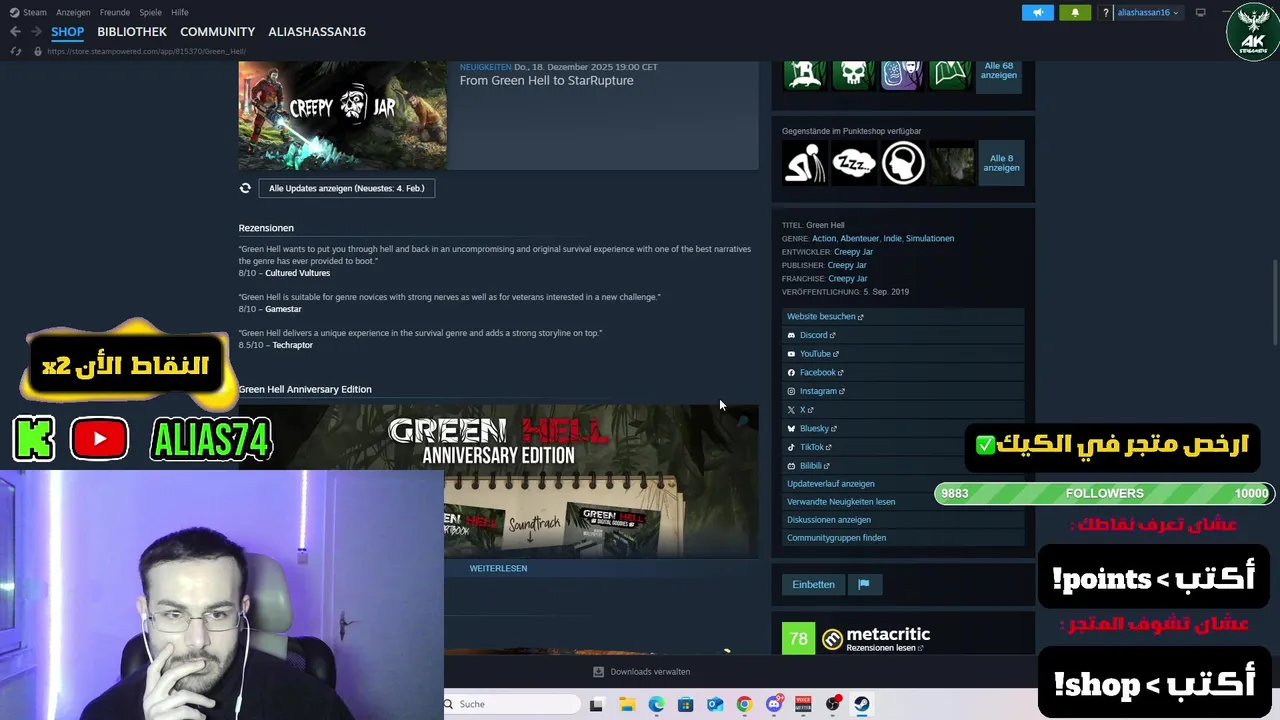
Task: Open Creepy Jar link next to FRANCHISE
Action: 848,278
